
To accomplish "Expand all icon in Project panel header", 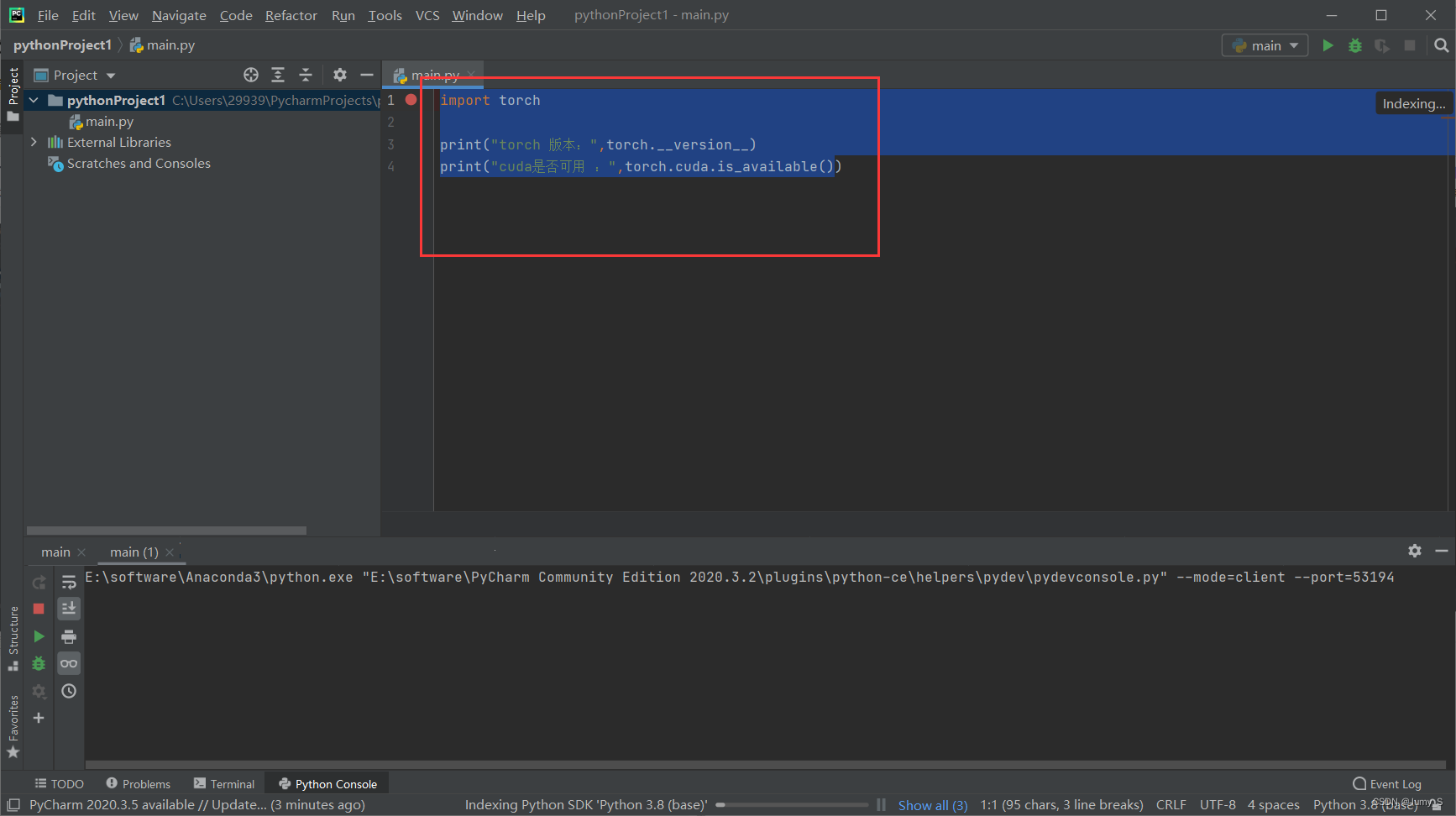I will click(x=278, y=75).
